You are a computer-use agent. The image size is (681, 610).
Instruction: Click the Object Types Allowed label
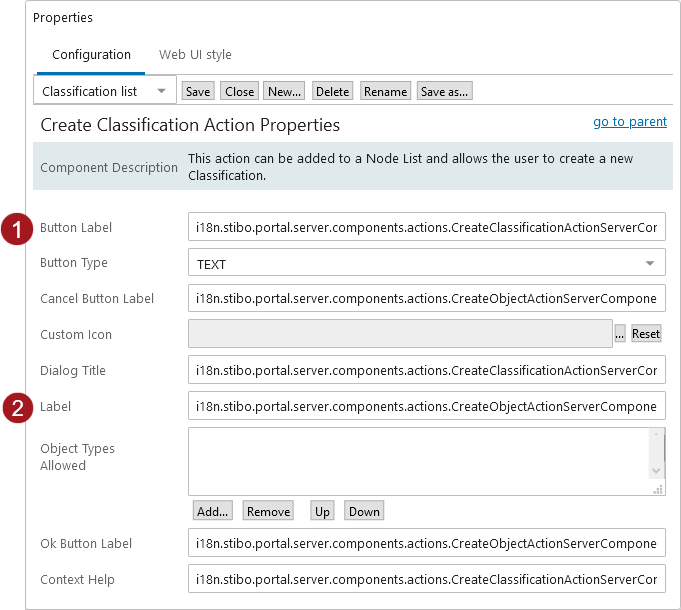coord(77,457)
